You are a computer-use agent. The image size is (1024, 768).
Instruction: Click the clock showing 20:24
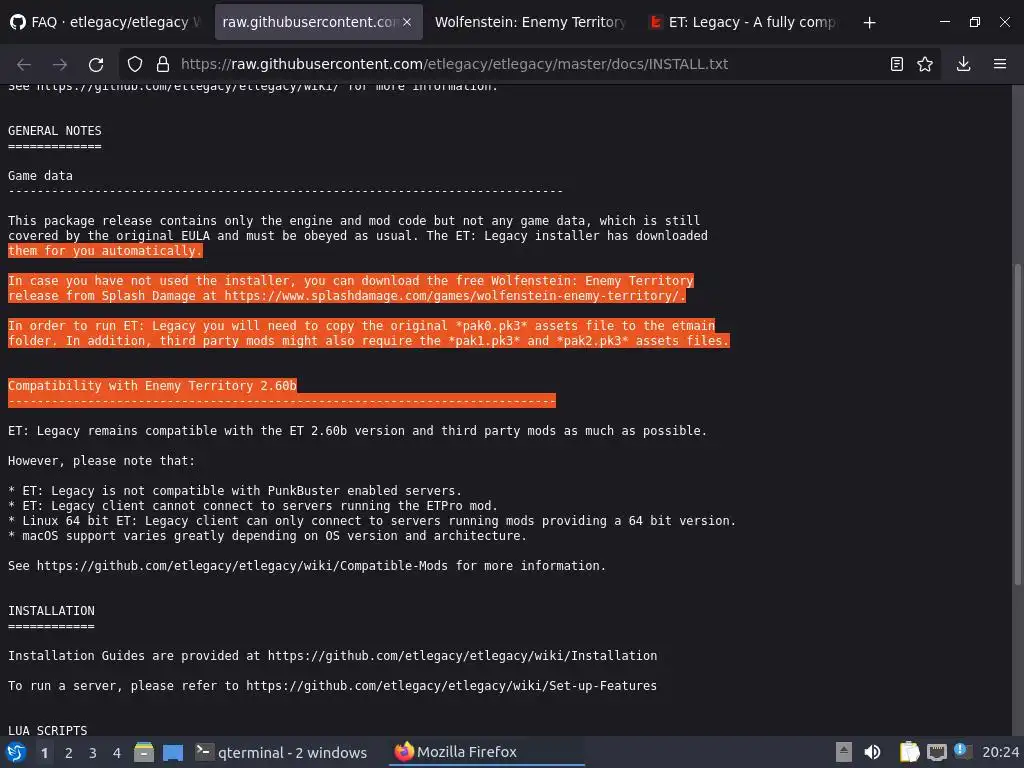click(1000, 752)
